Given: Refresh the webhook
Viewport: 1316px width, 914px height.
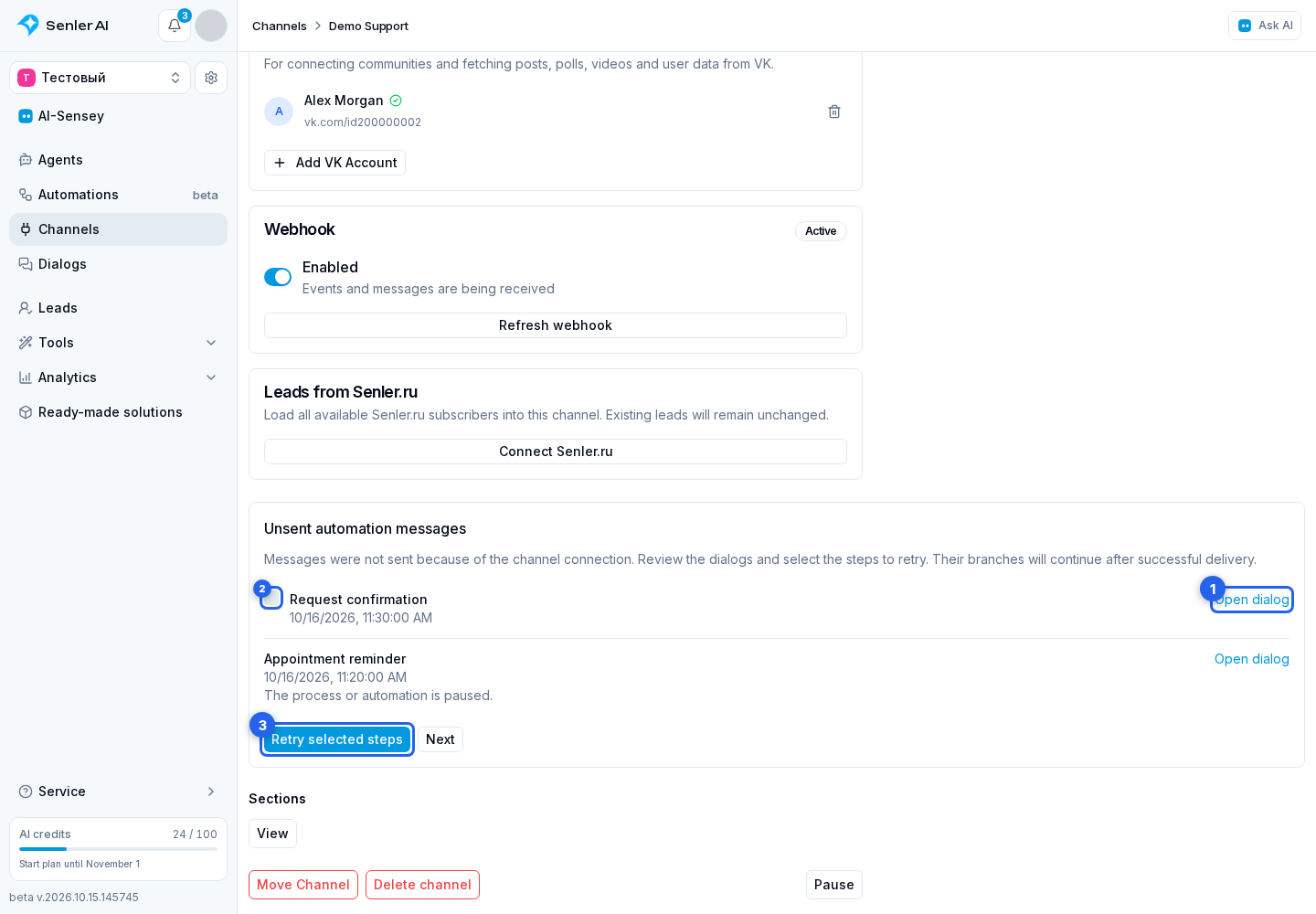Looking at the screenshot, I should 556,325.
